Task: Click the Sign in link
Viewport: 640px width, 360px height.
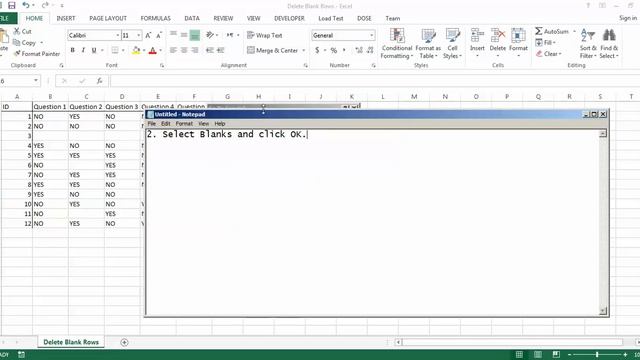Action: 628,18
